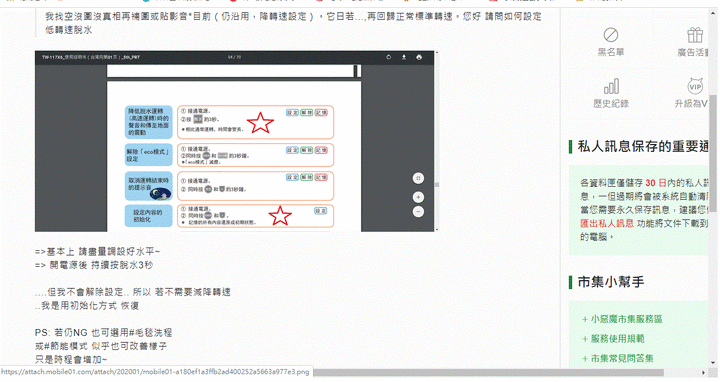Click the line 'PS: 若仍NG 也可選用#毛毯洗程'

point(103,332)
